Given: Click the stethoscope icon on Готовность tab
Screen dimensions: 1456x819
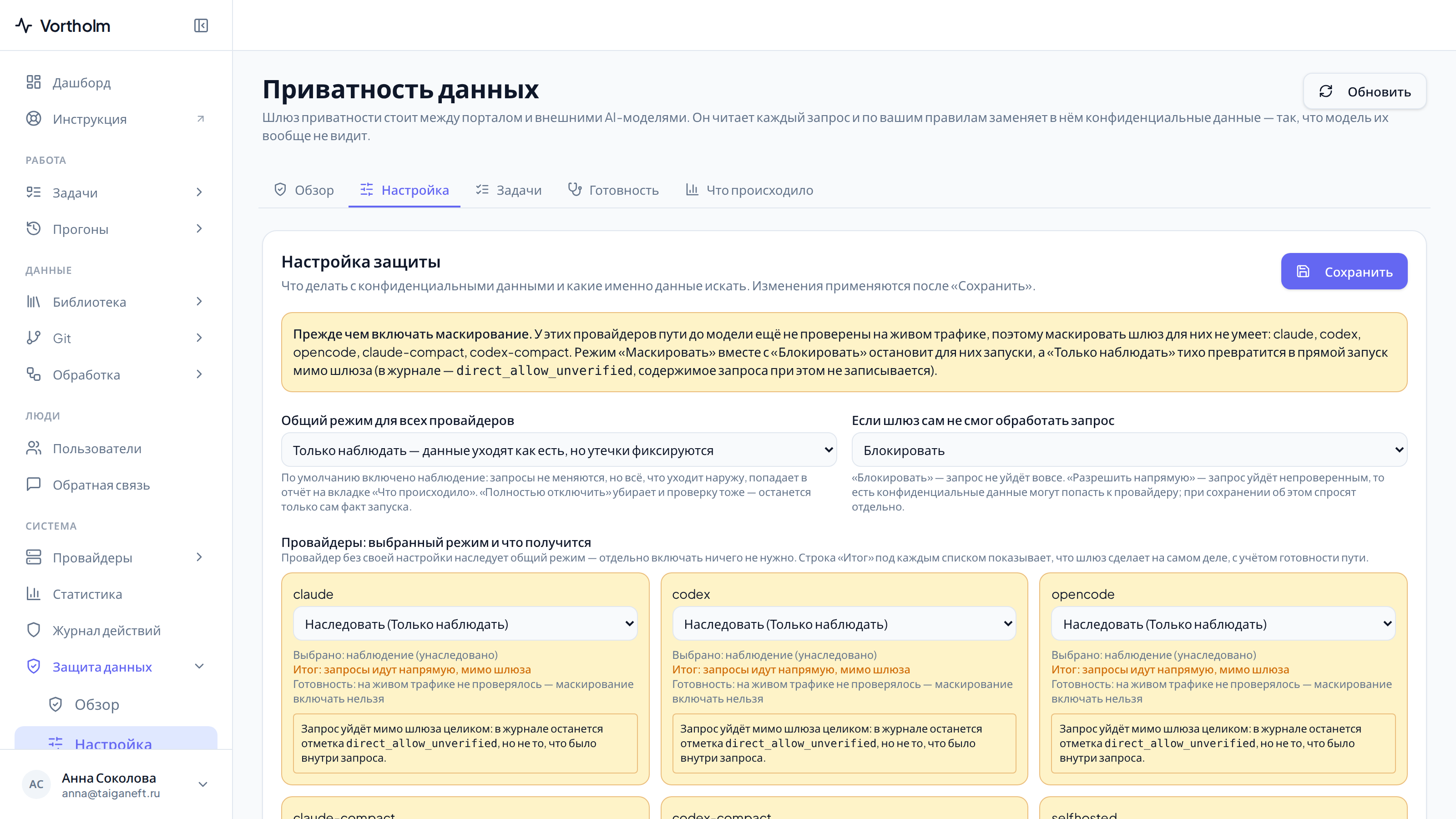Looking at the screenshot, I should point(575,189).
